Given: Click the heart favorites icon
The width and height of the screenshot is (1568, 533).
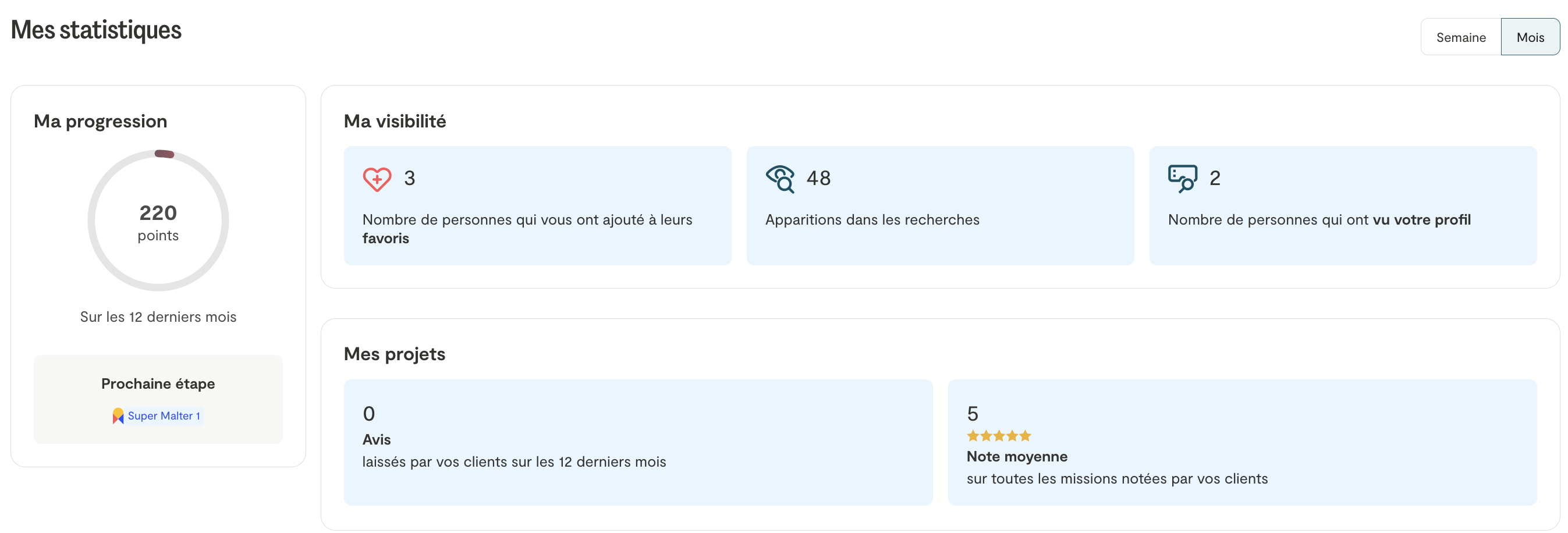Looking at the screenshot, I should pyautogui.click(x=377, y=179).
